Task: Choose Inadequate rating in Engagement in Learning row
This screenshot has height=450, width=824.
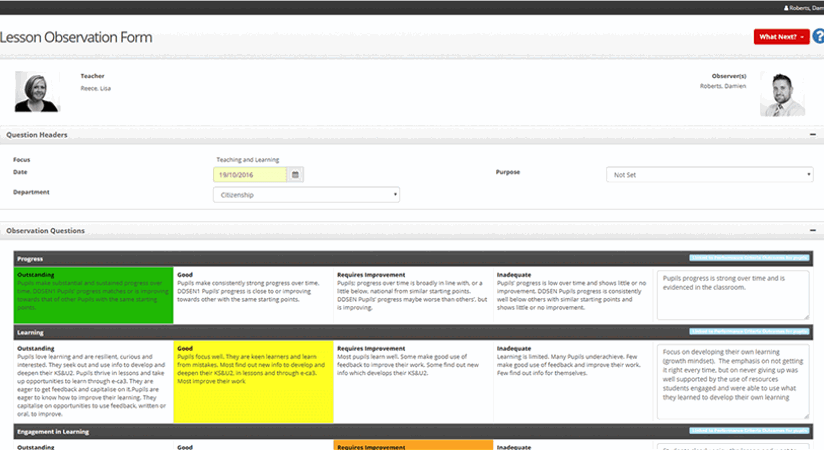Action: pyautogui.click(x=573, y=445)
